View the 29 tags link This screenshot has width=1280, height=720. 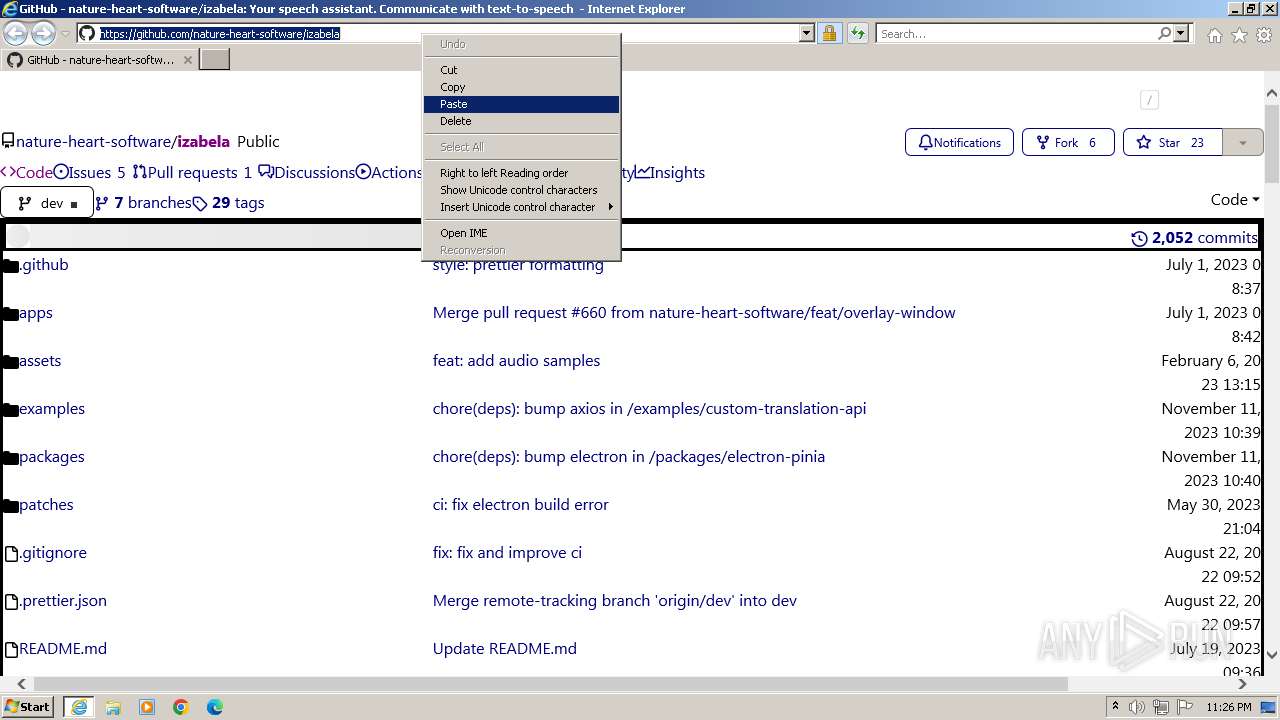229,202
